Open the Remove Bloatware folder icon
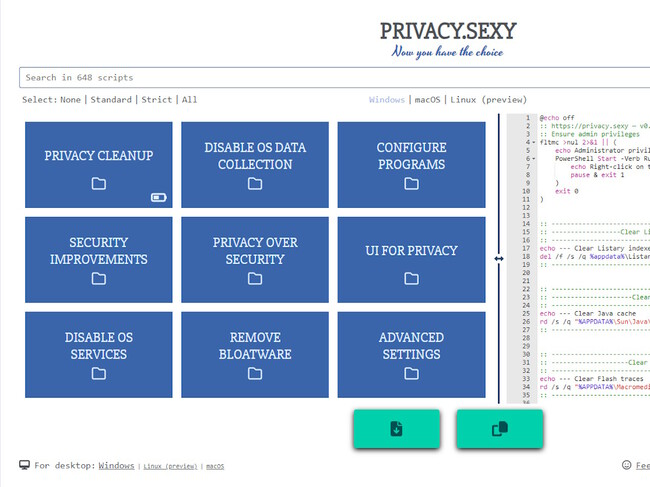 tap(255, 373)
